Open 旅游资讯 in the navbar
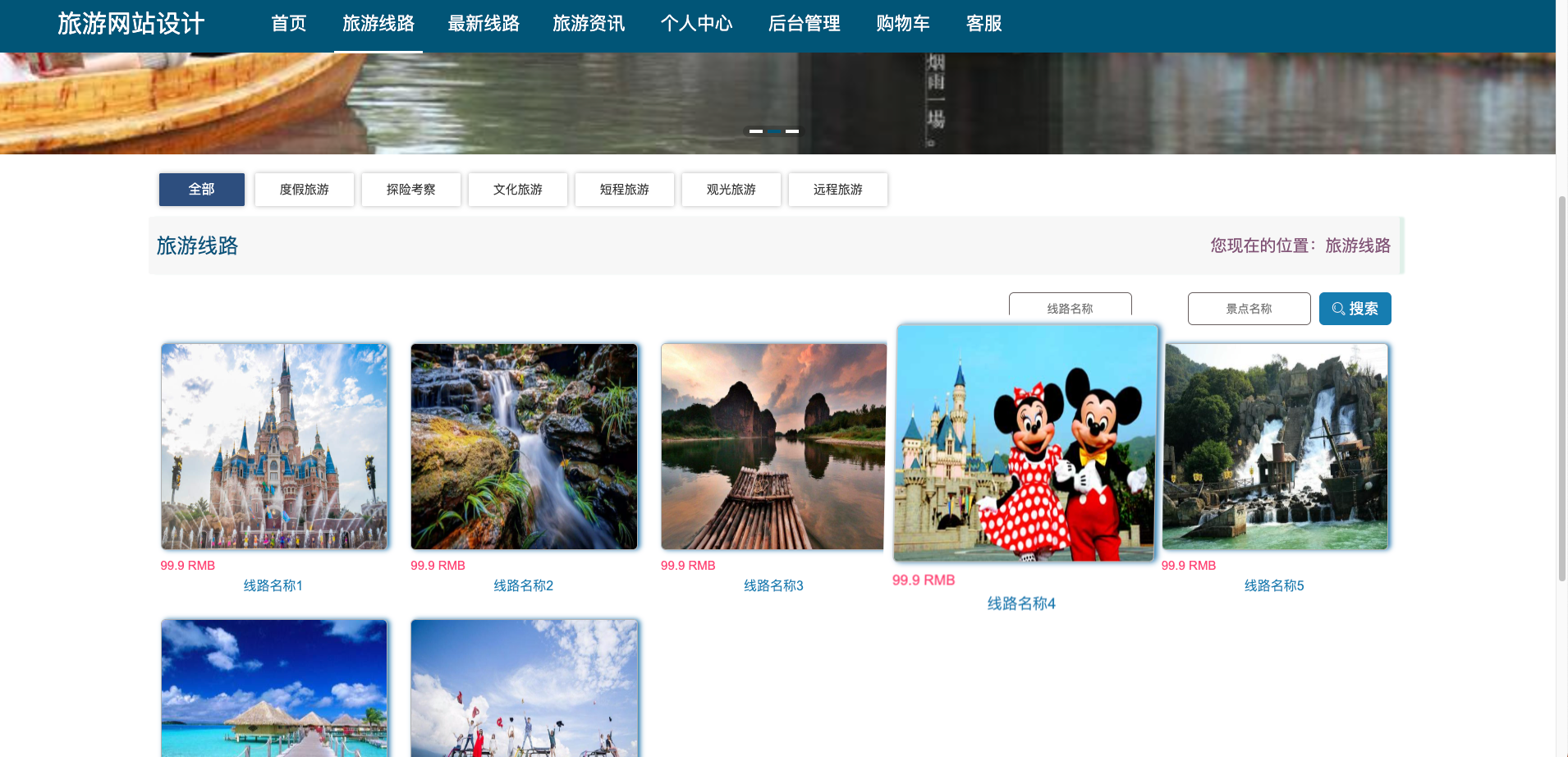This screenshot has width=1568, height=757. (x=589, y=24)
